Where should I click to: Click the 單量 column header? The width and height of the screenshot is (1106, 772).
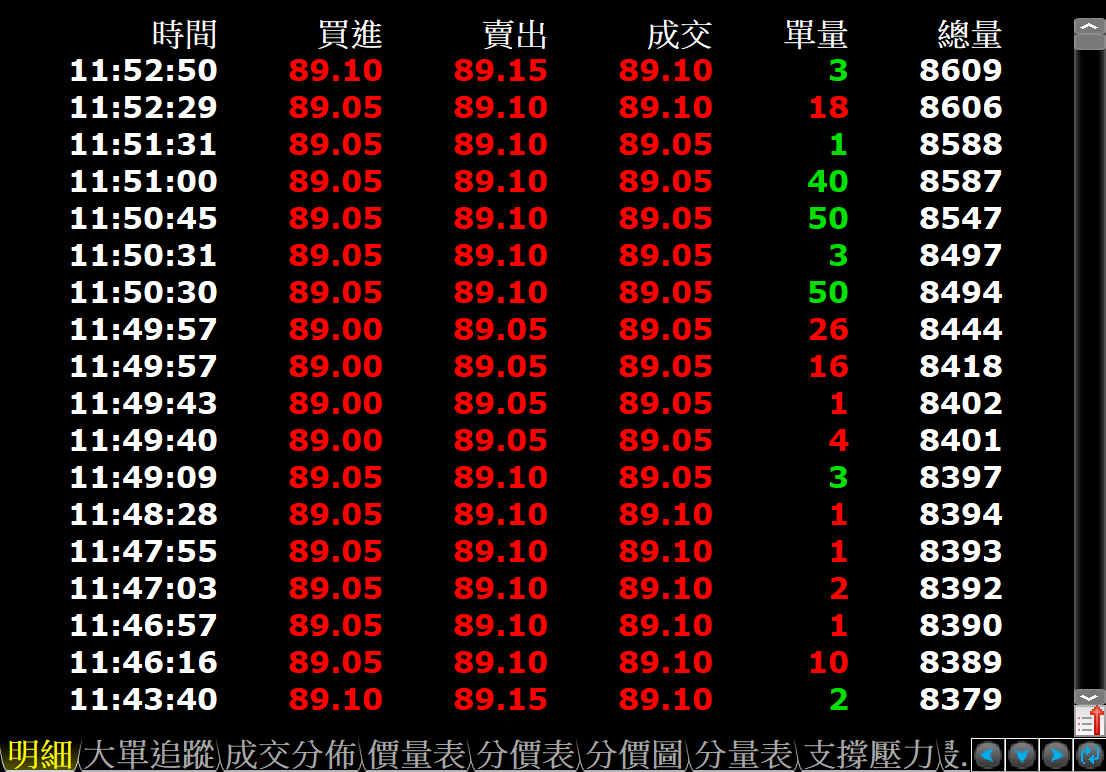tap(816, 34)
